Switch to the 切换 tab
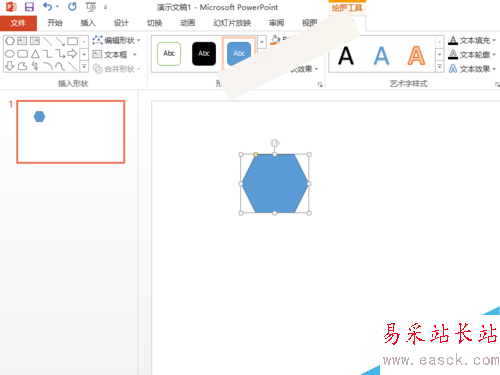The image size is (500, 375). (154, 23)
